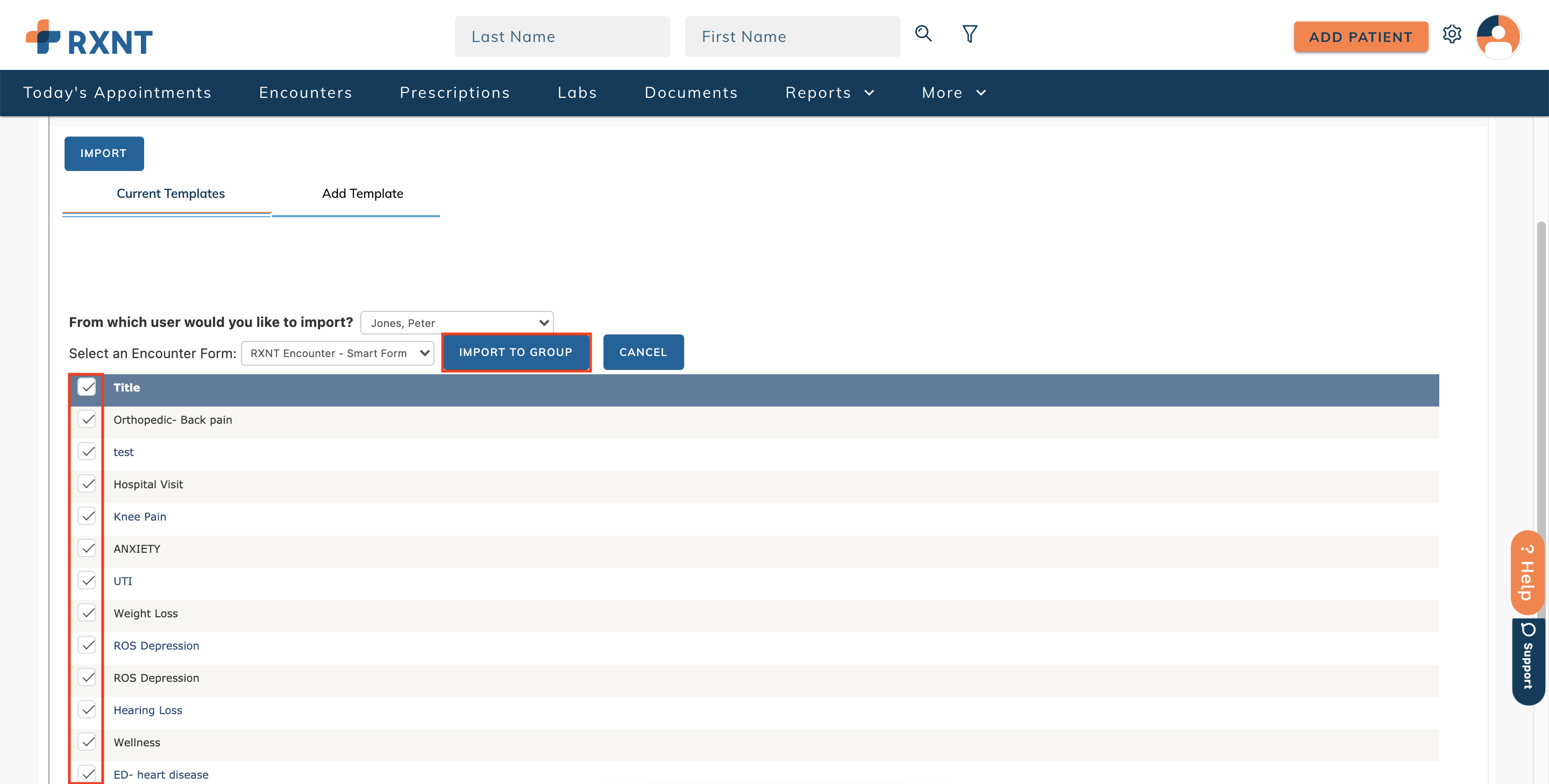
Task: Go to Prescriptions in the navigation bar
Action: tap(454, 92)
